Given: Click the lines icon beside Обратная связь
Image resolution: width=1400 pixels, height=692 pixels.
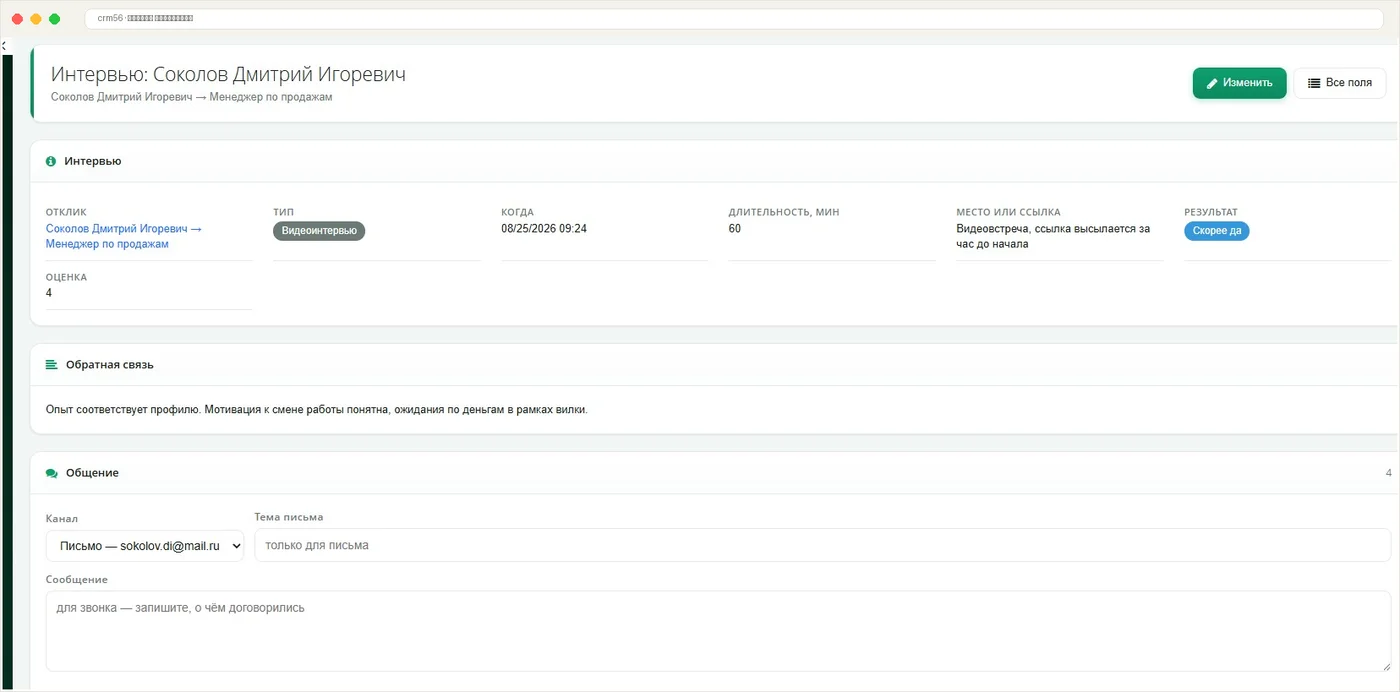Looking at the screenshot, I should click(52, 365).
